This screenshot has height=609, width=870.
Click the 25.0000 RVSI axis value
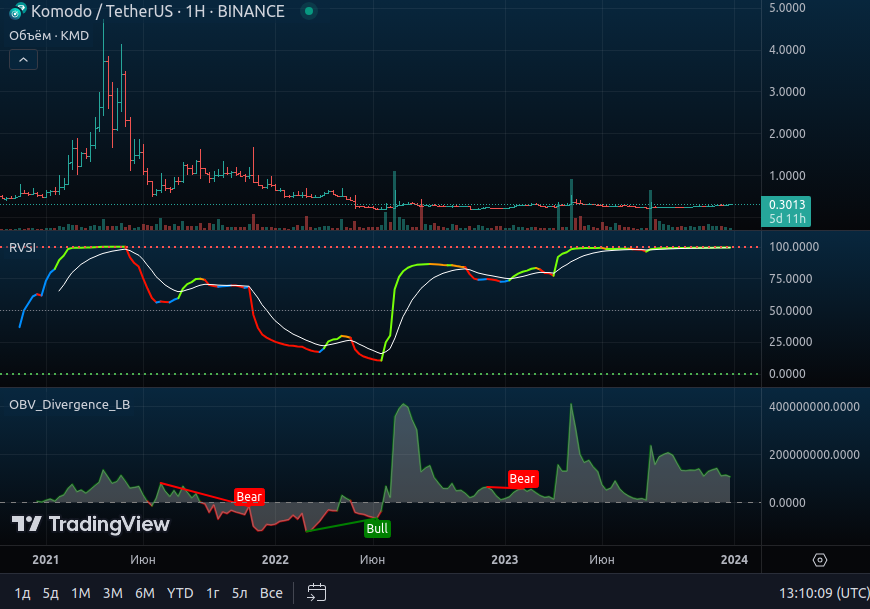click(x=790, y=342)
